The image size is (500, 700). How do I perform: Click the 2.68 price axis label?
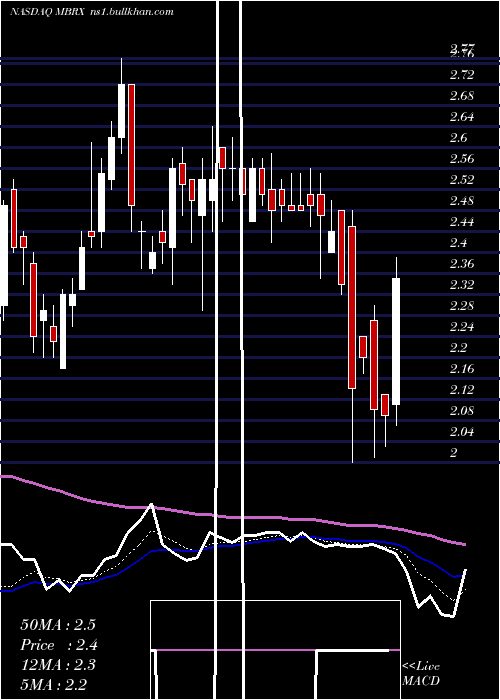coord(462,96)
